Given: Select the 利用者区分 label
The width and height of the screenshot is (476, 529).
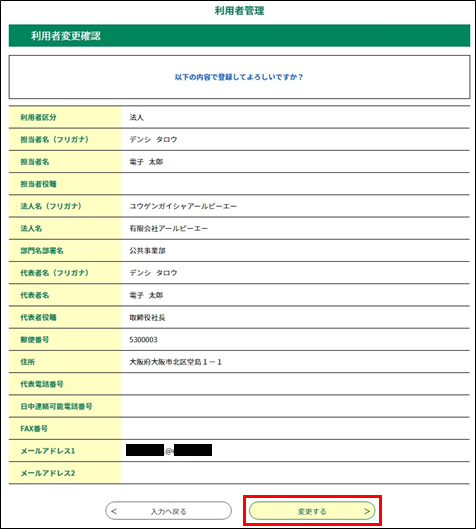Looking at the screenshot, I should pos(38,117).
